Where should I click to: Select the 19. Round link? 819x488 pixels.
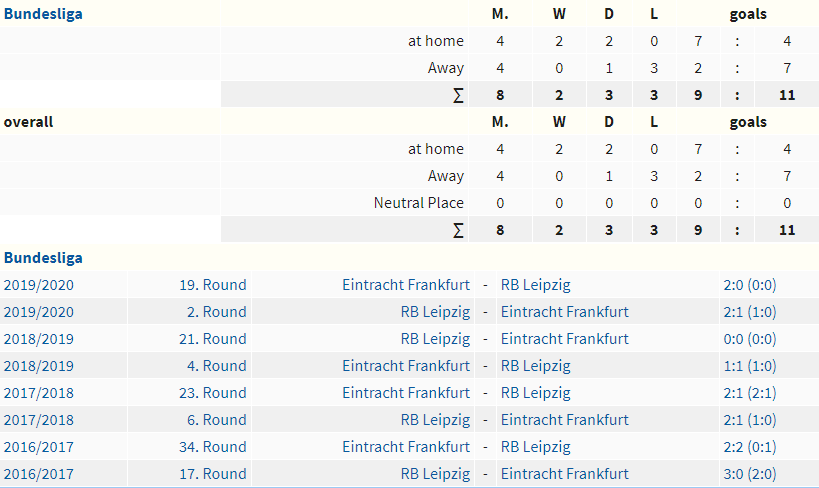(213, 285)
